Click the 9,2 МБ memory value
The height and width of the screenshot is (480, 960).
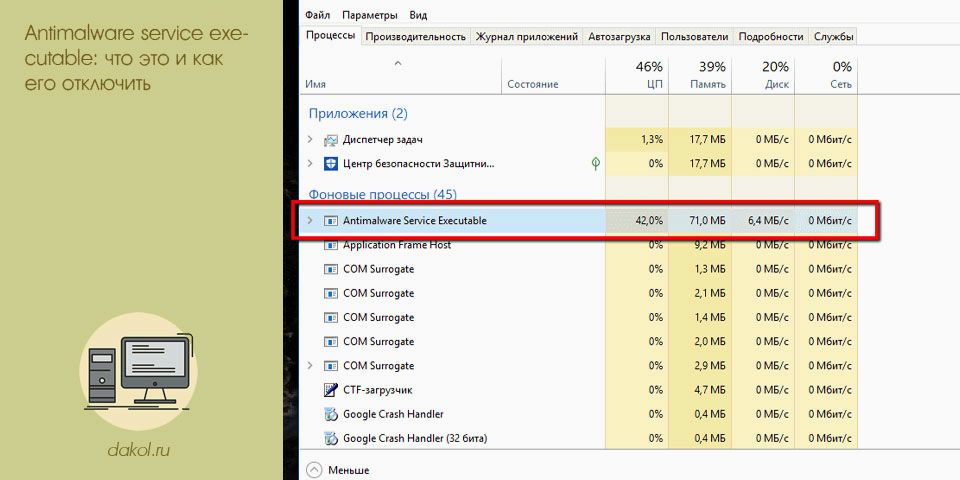708,245
